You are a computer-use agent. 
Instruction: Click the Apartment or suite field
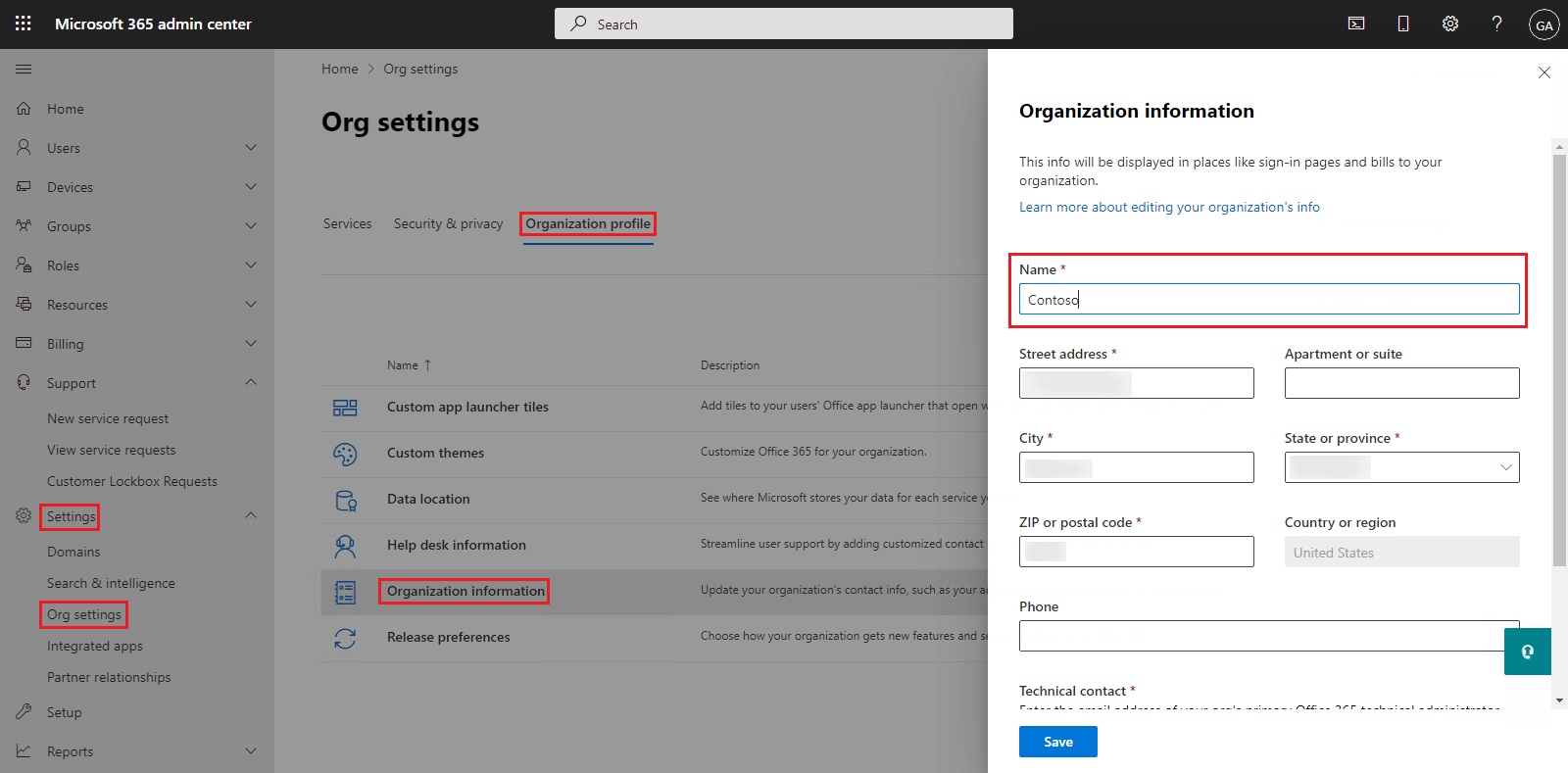[x=1402, y=383]
